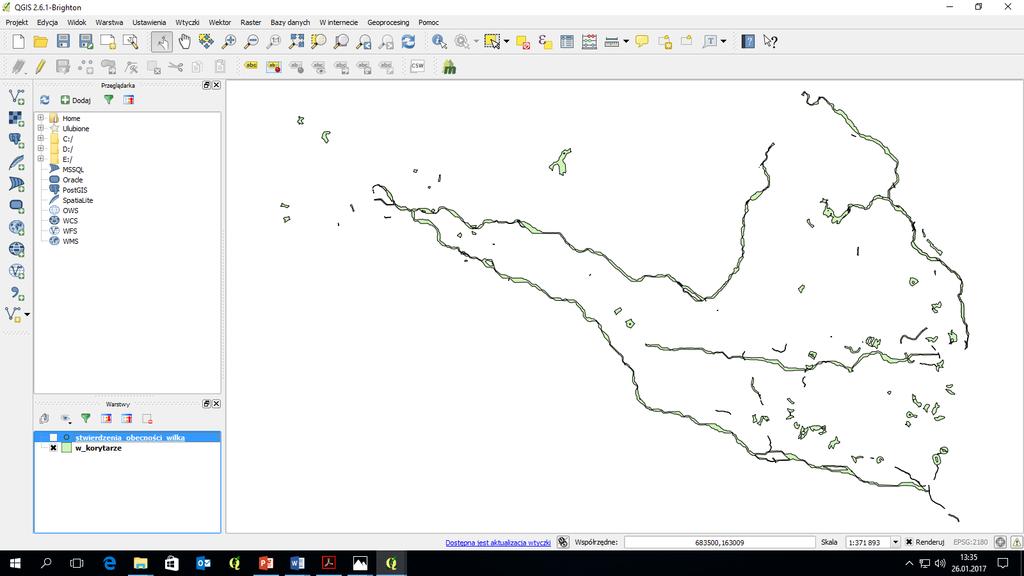Refresh the map canvas
This screenshot has height=576, width=1024.
pos(408,42)
